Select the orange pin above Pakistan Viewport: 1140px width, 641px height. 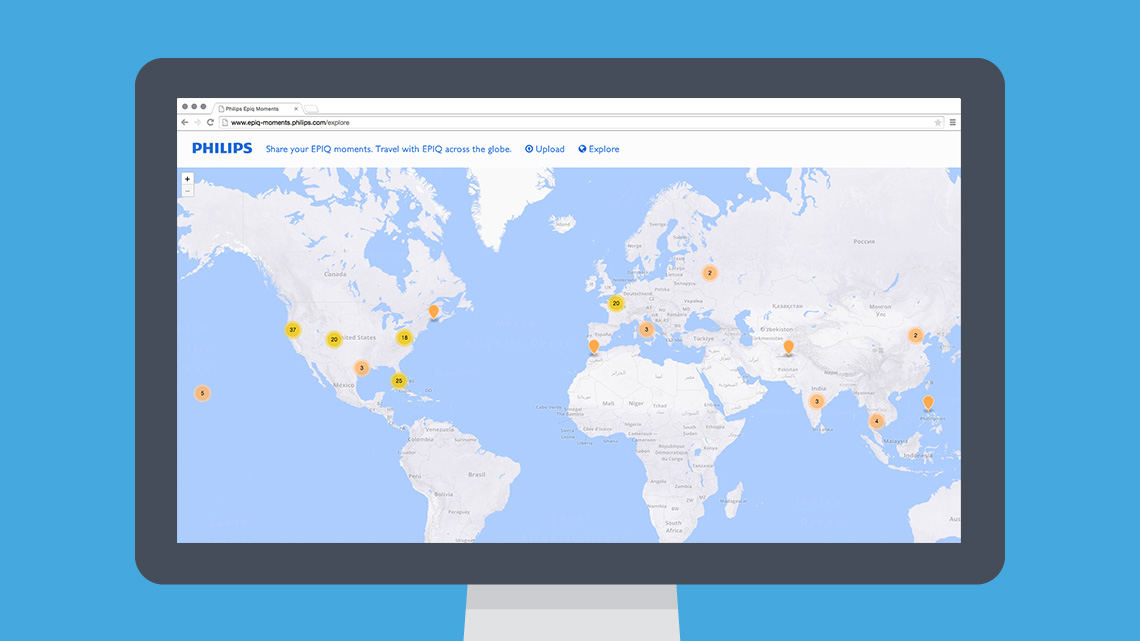(x=788, y=347)
